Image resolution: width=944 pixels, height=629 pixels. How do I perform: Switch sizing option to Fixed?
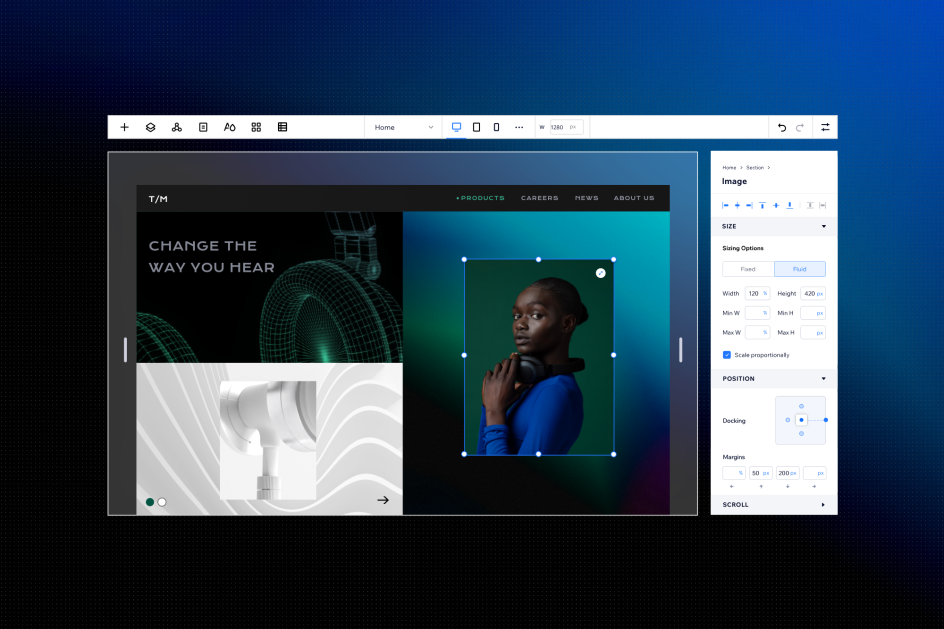tap(748, 269)
